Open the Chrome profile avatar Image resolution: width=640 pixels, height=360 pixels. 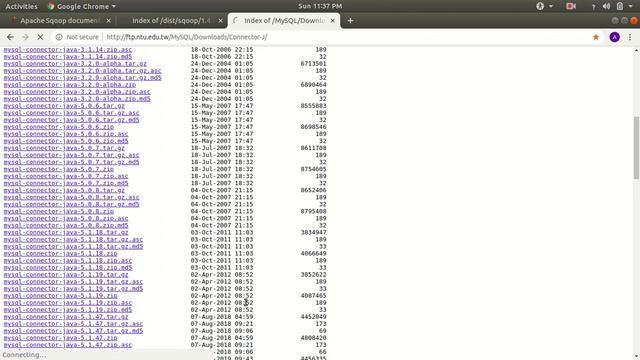point(614,37)
